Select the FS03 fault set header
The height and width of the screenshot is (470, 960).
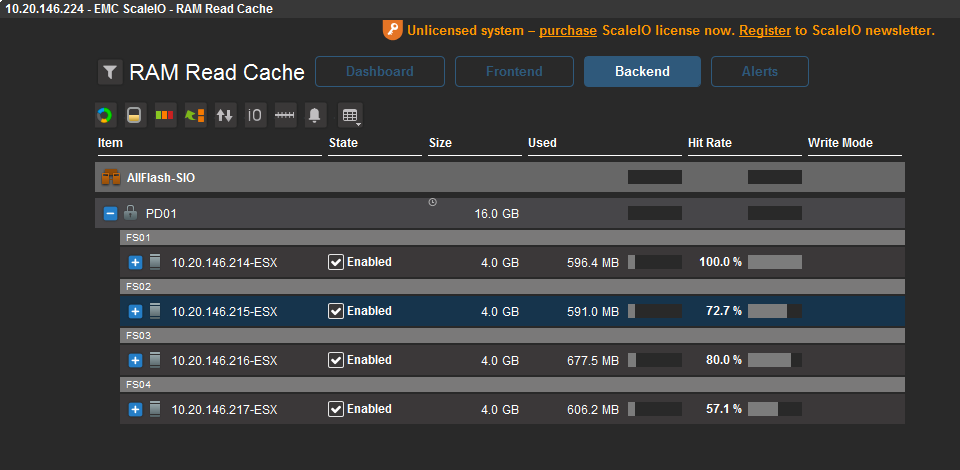coord(512,335)
